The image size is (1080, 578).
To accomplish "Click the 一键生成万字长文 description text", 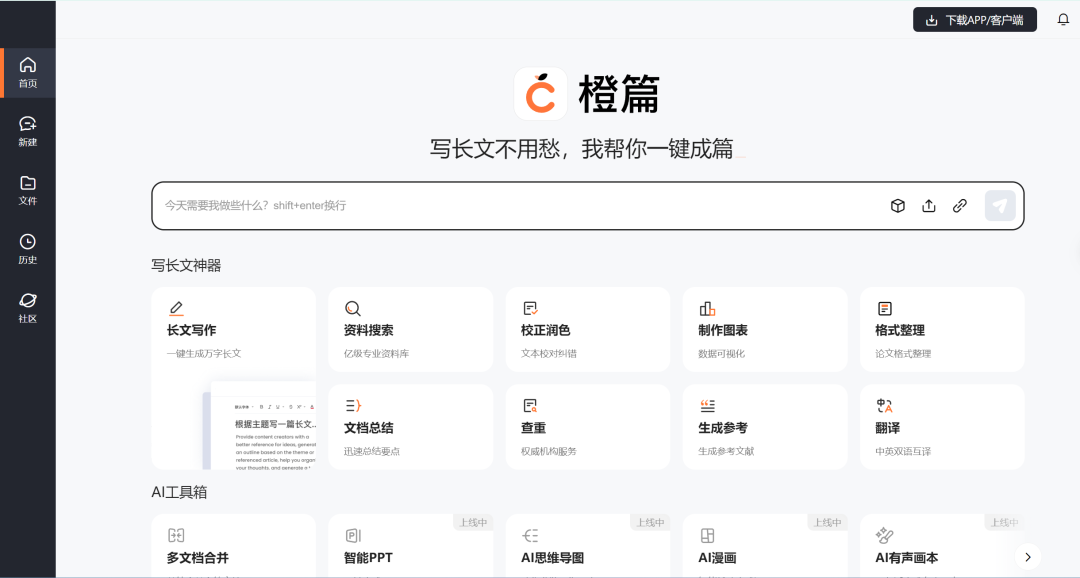I will pyautogui.click(x=204, y=353).
